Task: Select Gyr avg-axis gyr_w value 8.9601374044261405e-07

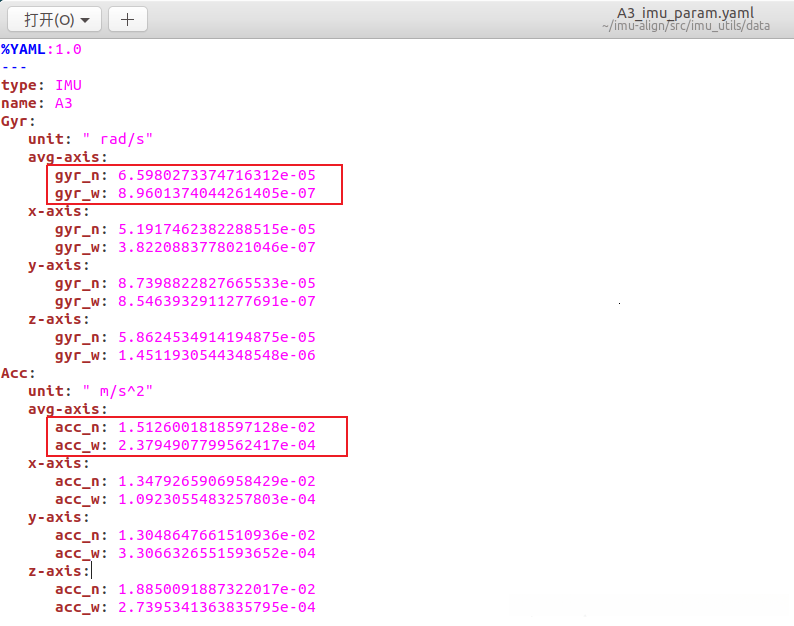Action: click(217, 193)
